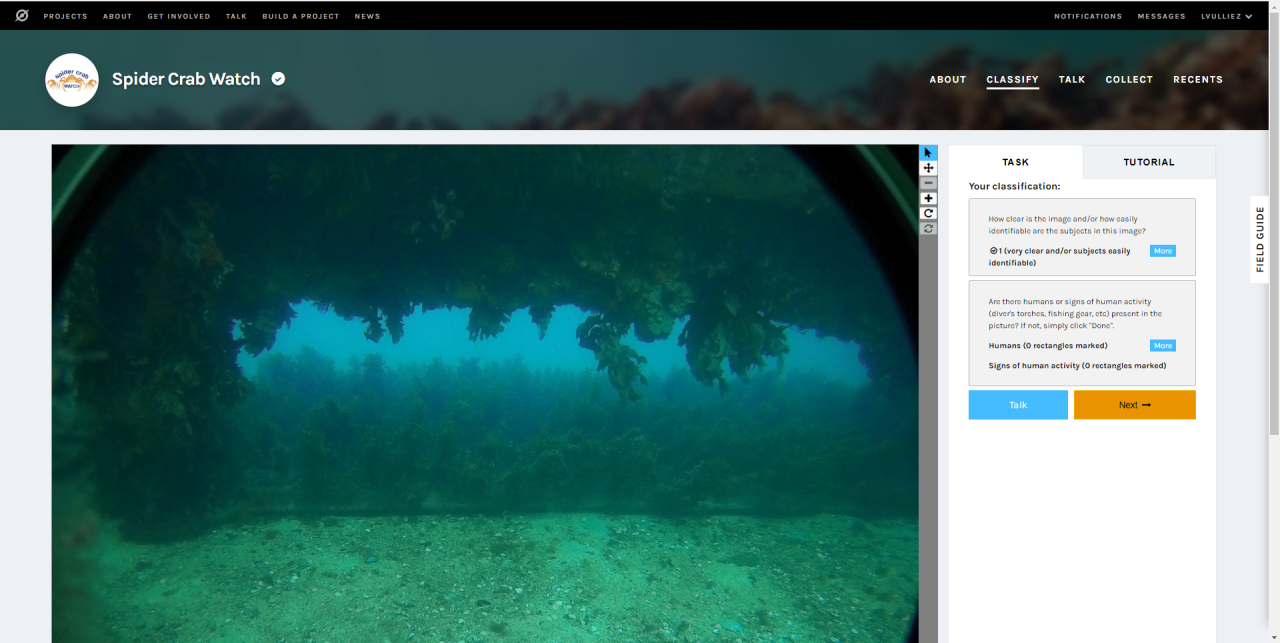The image size is (1280, 643).
Task: Switch to the Task tab
Action: click(1015, 162)
